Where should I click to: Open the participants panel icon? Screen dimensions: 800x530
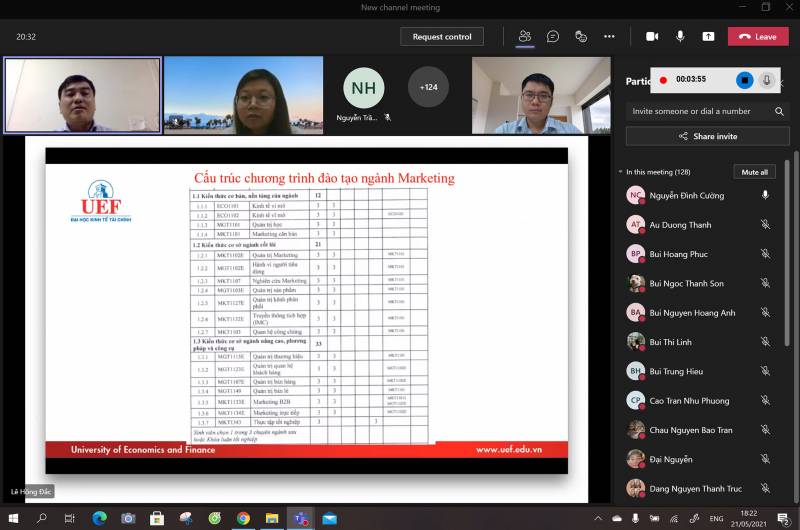(524, 36)
